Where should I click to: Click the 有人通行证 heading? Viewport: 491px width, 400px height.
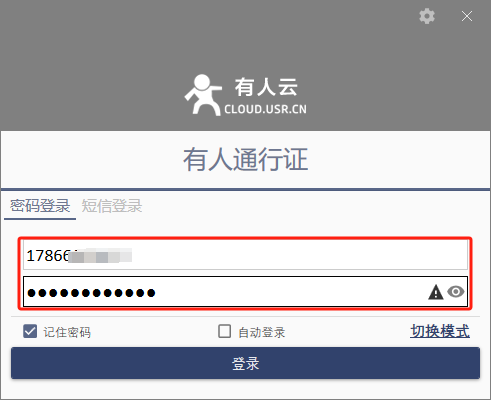coord(245,159)
